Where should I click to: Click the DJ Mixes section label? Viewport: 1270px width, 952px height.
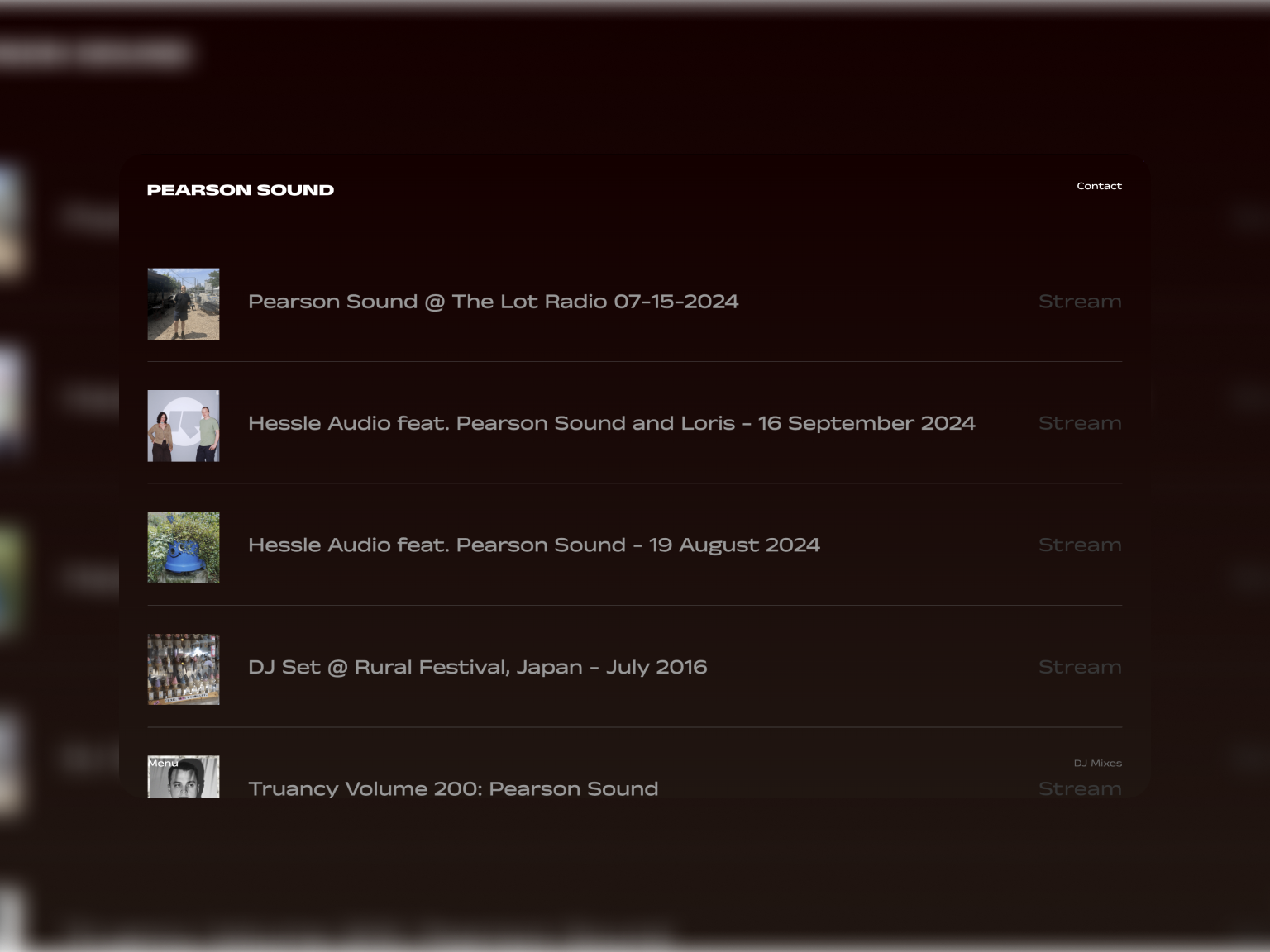(1097, 763)
